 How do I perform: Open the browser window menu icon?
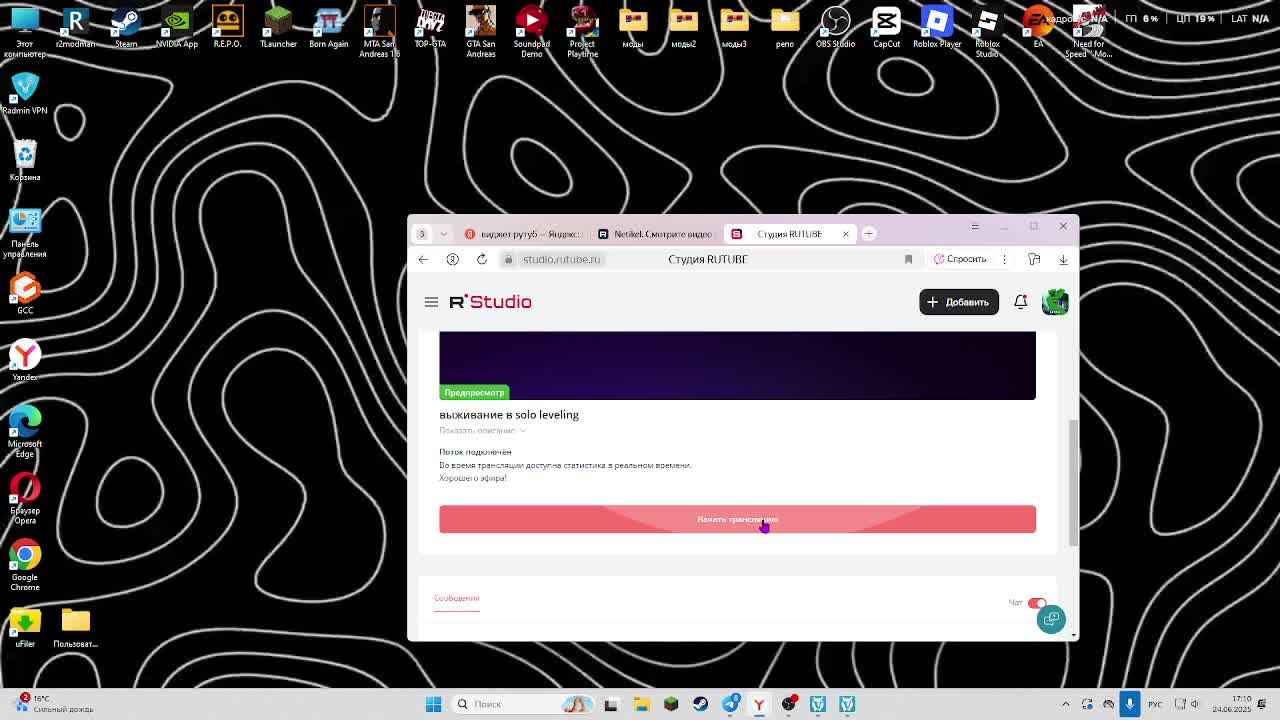click(x=974, y=226)
